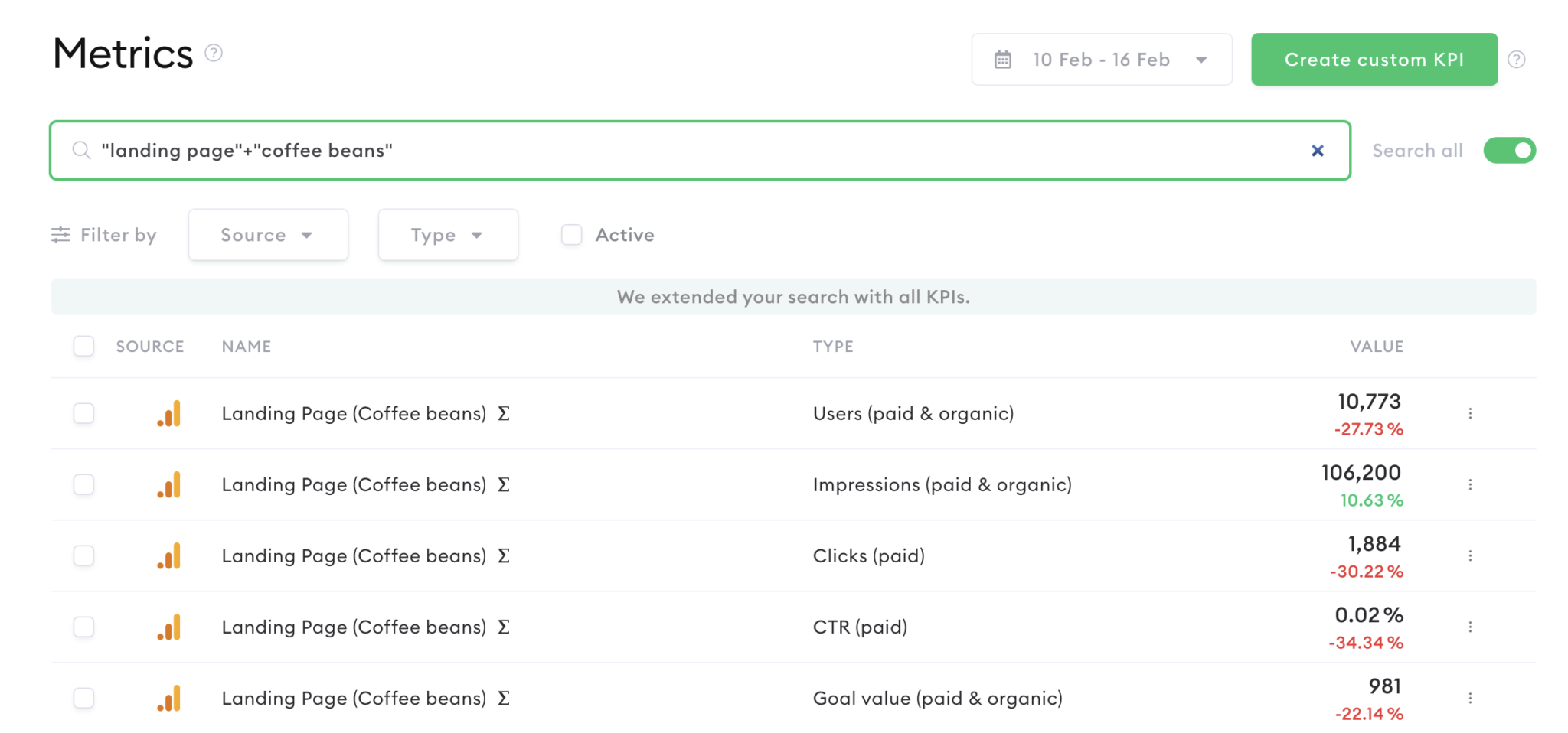Open the Type filter dropdown
The width and height of the screenshot is (1568, 733).
click(x=448, y=235)
